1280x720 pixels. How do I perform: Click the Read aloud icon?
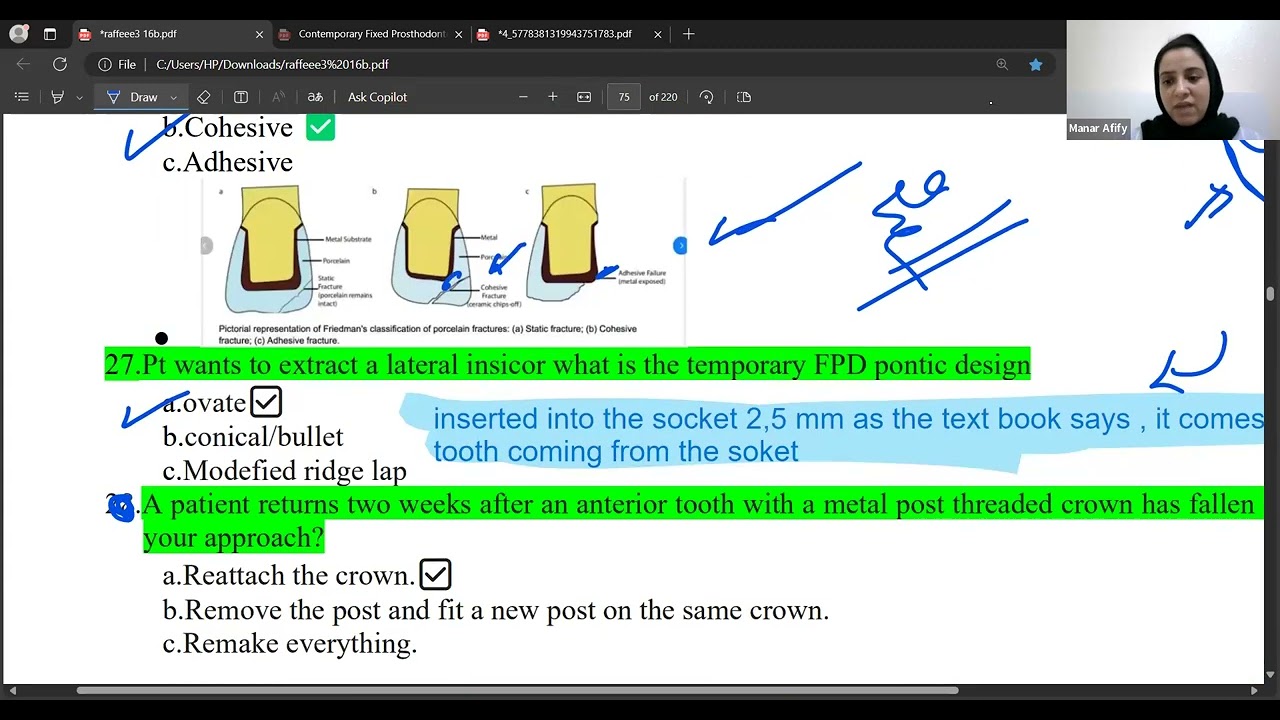(x=278, y=97)
